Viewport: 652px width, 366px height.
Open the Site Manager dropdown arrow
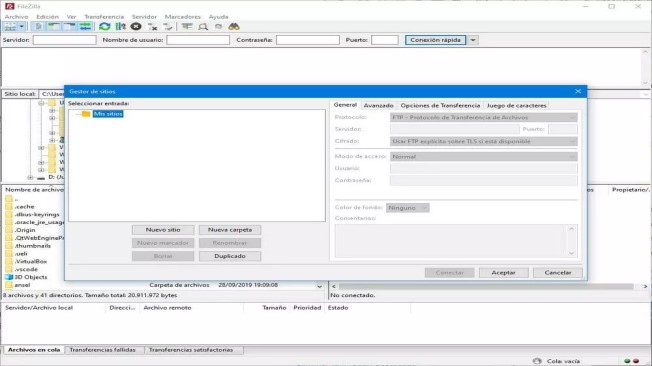(22, 27)
